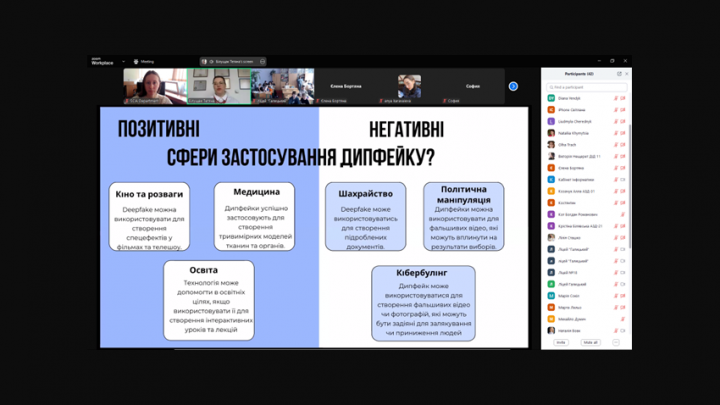Viewport: 720px width, 405px height.
Task: Open the more options ellipsis button
Action: (616, 343)
